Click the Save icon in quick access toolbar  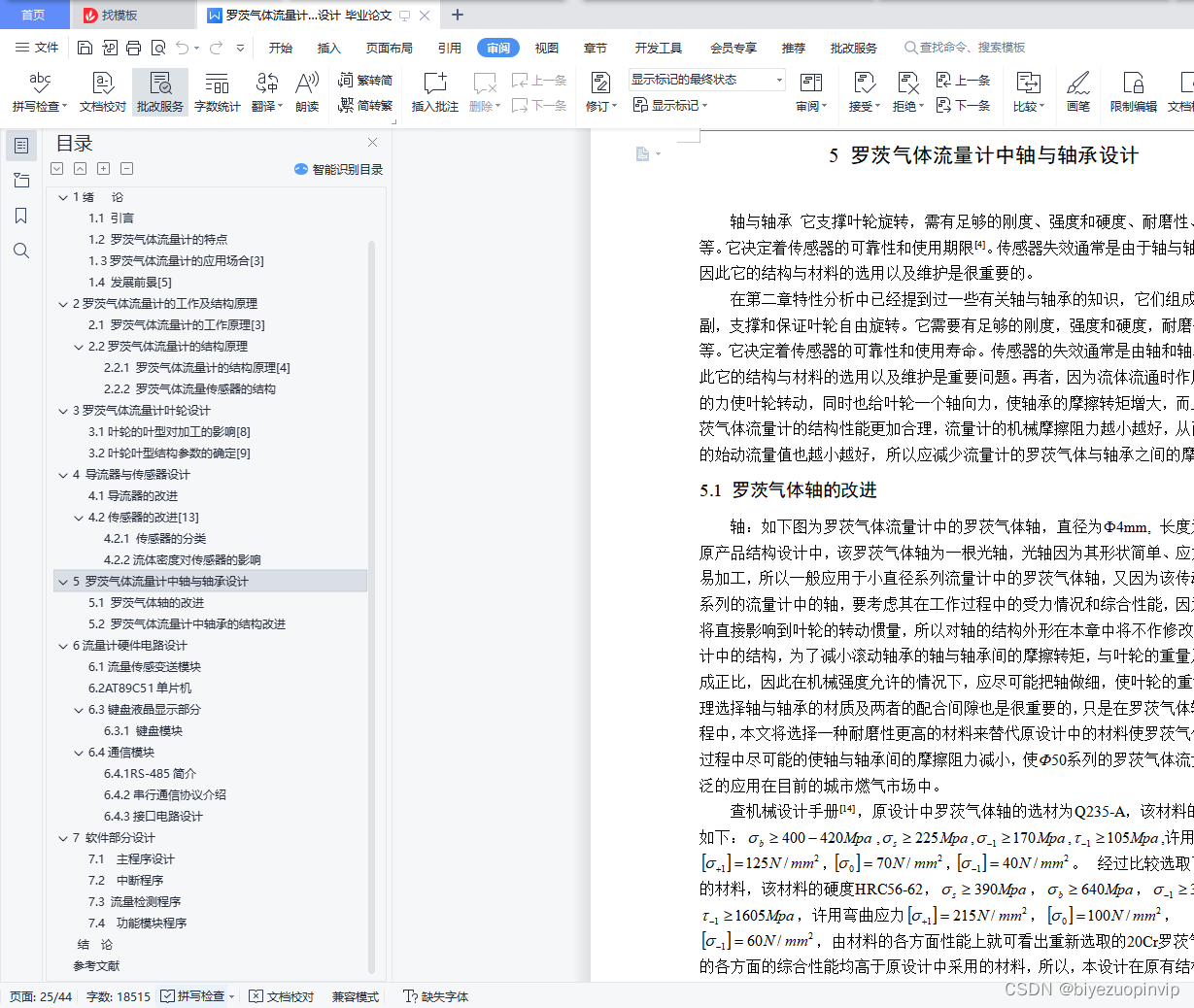[x=85, y=47]
